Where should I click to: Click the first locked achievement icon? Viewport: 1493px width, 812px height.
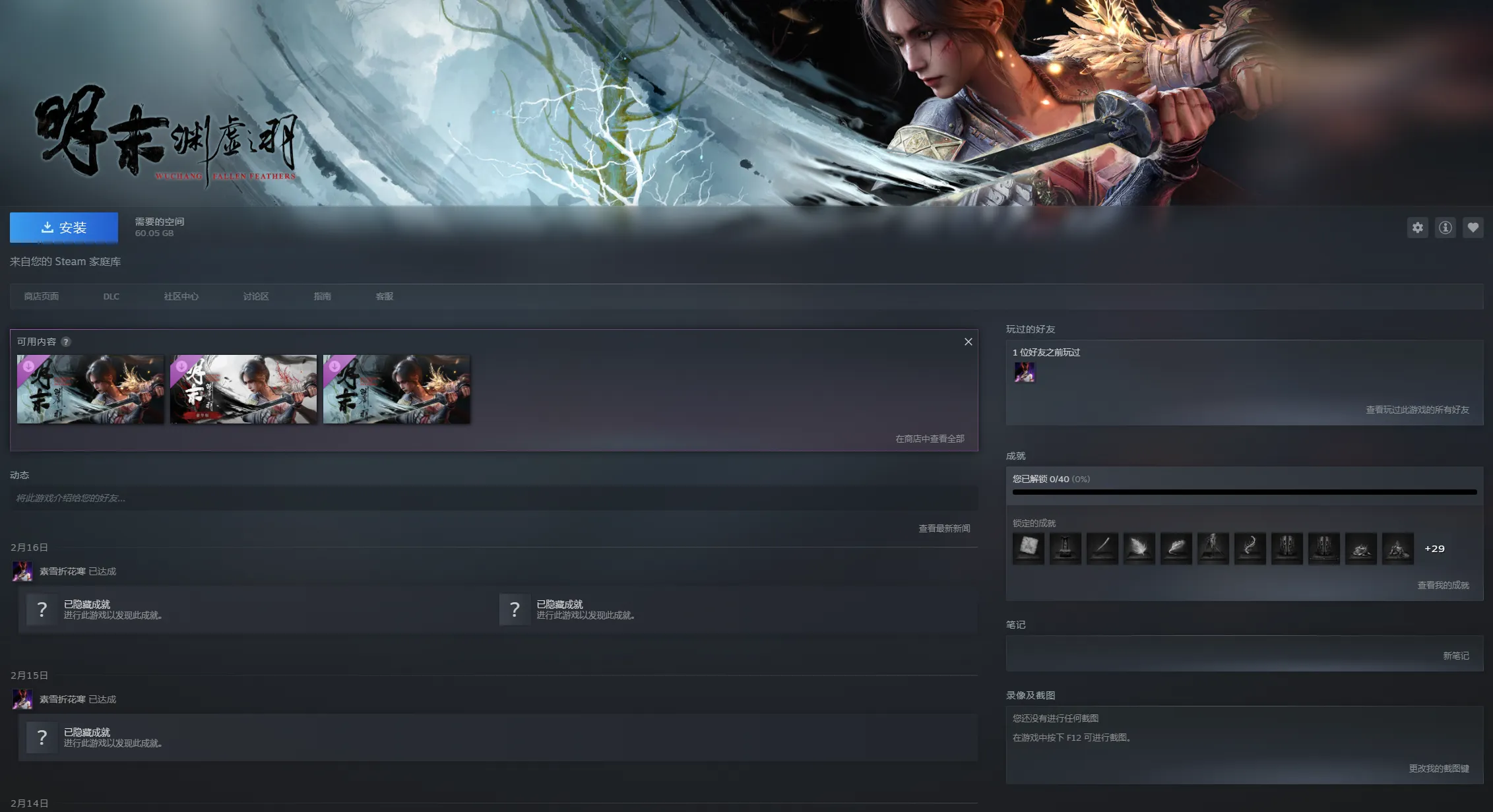coord(1028,548)
